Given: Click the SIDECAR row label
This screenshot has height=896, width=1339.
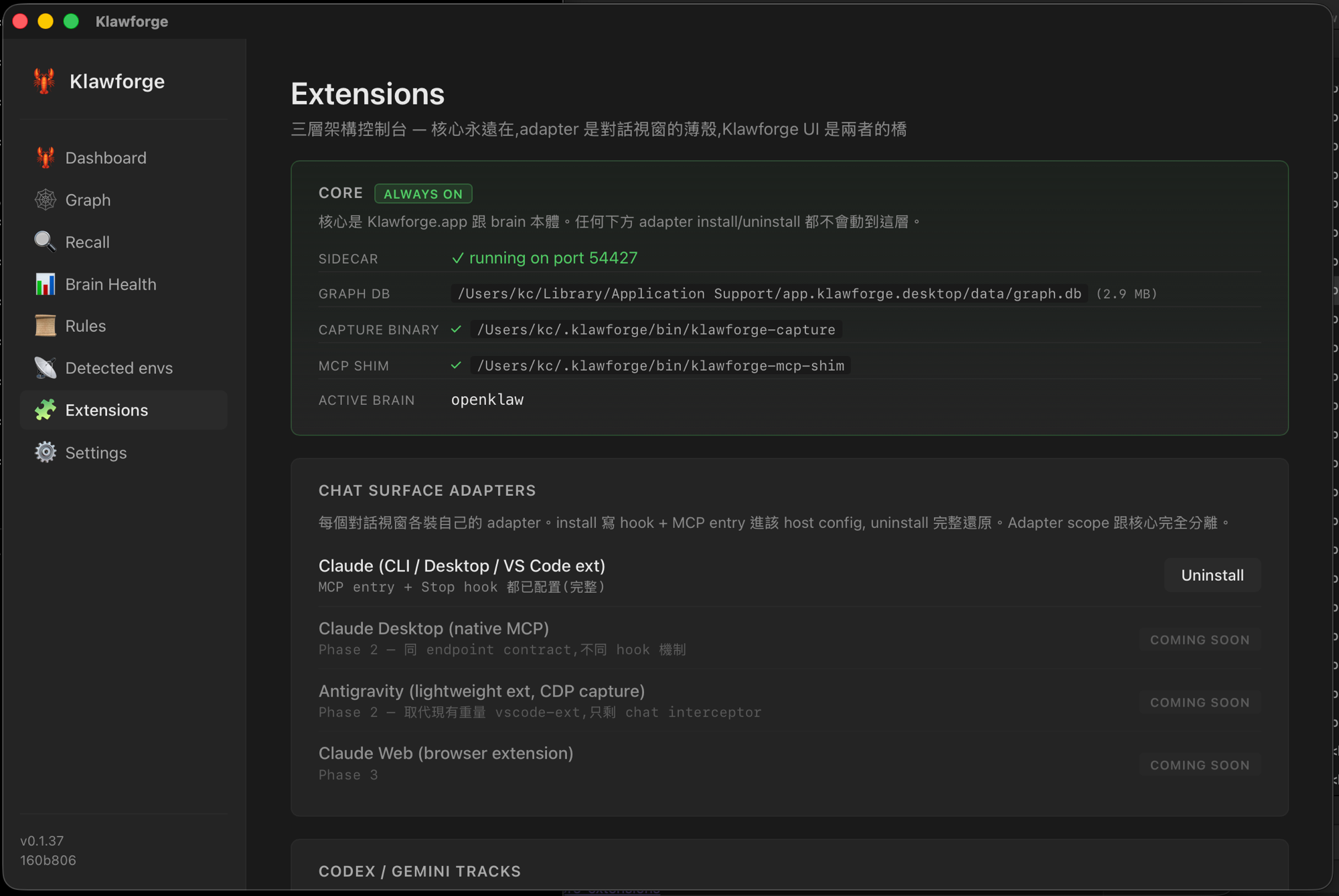Looking at the screenshot, I should [348, 259].
